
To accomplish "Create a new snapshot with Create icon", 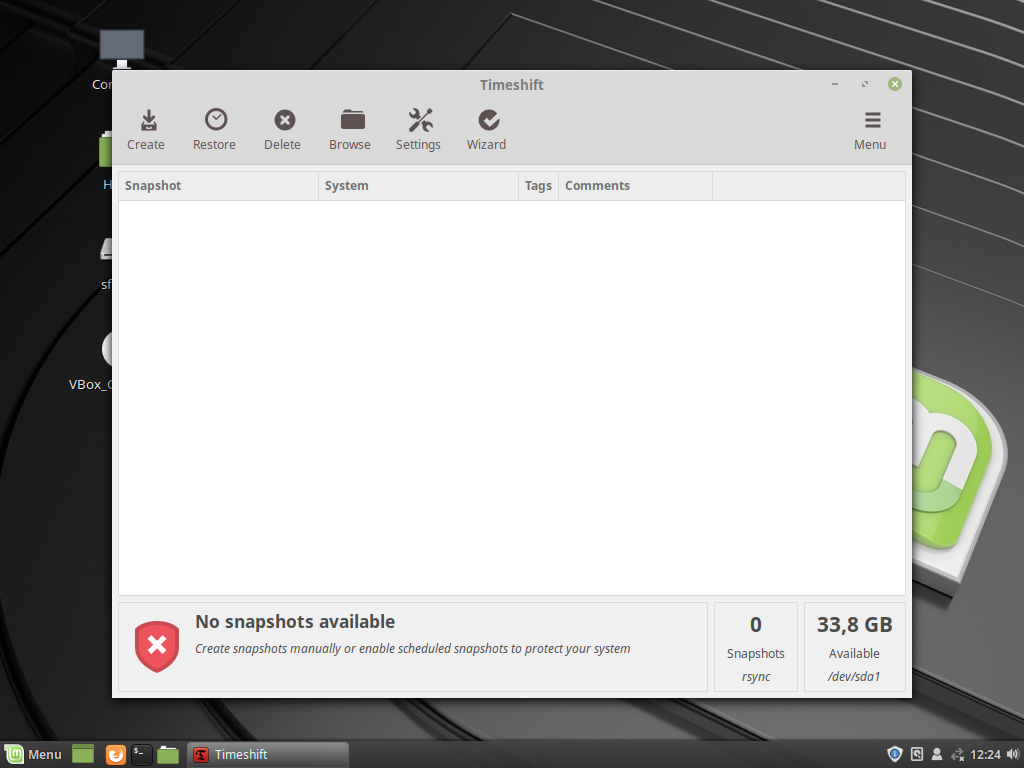I will pyautogui.click(x=146, y=130).
